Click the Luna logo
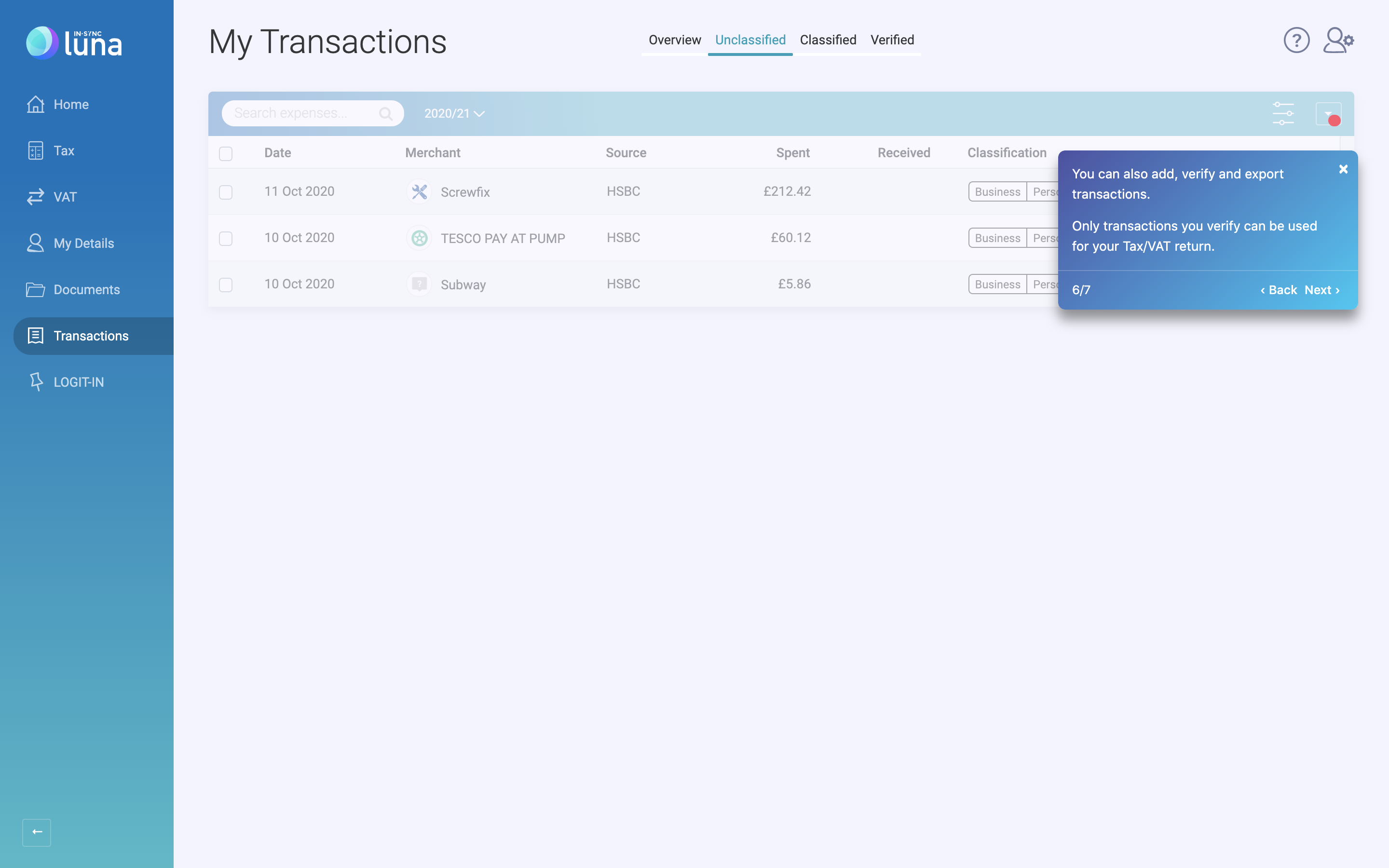Viewport: 1389px width, 868px height. pos(73,42)
